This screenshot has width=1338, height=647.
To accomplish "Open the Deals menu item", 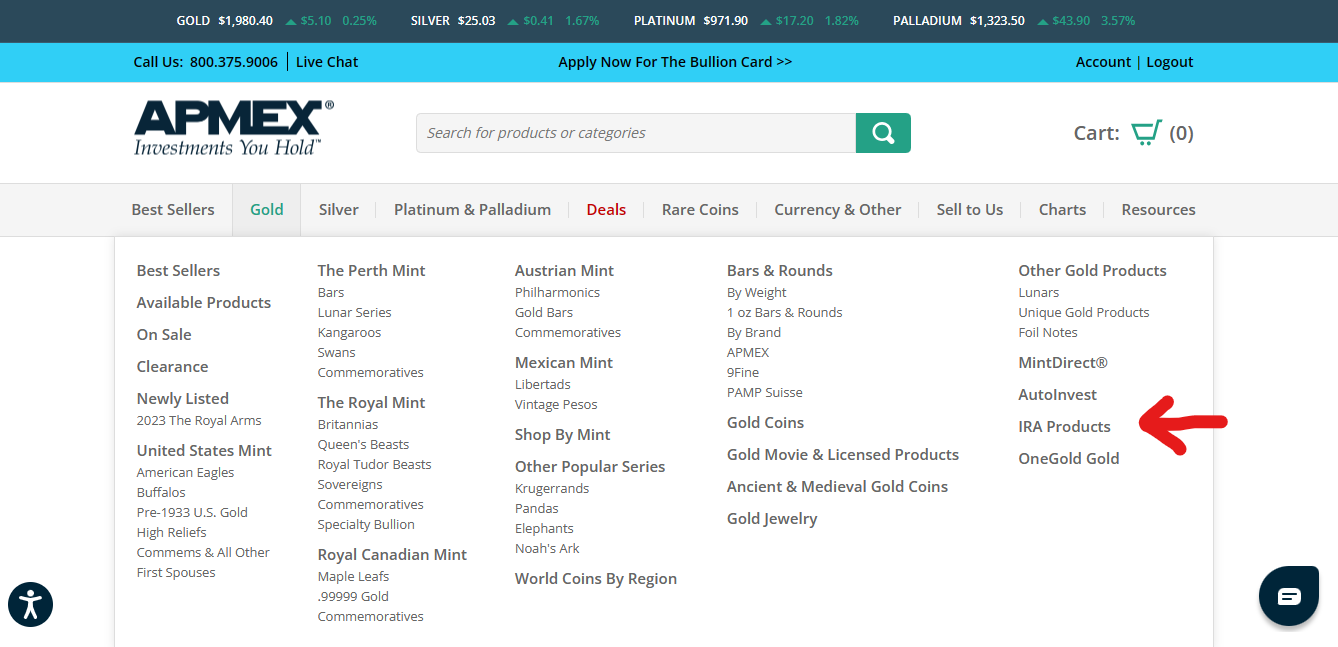I will 606,210.
